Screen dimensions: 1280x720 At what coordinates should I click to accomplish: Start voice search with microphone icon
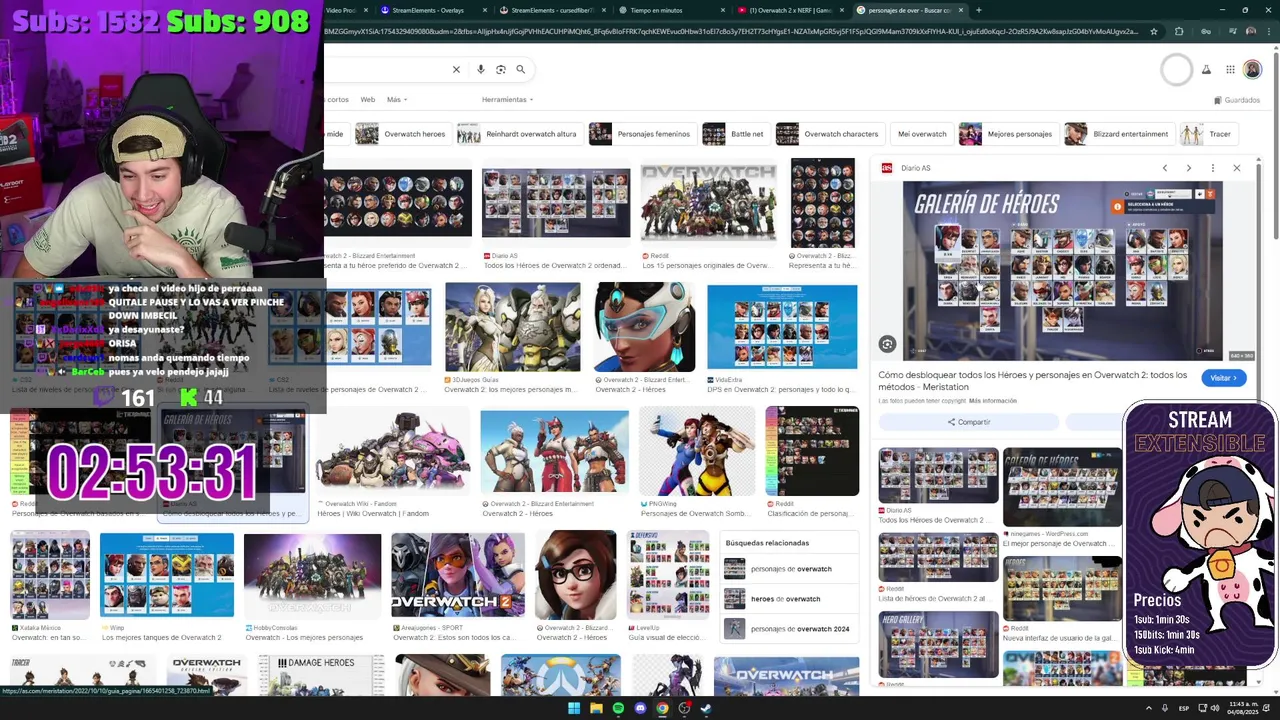point(481,69)
